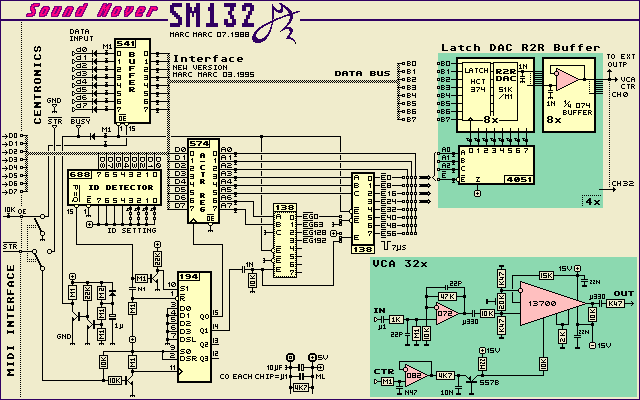Click the 082 op-amp near CTR
The height and width of the screenshot is (400, 640).
413,371
